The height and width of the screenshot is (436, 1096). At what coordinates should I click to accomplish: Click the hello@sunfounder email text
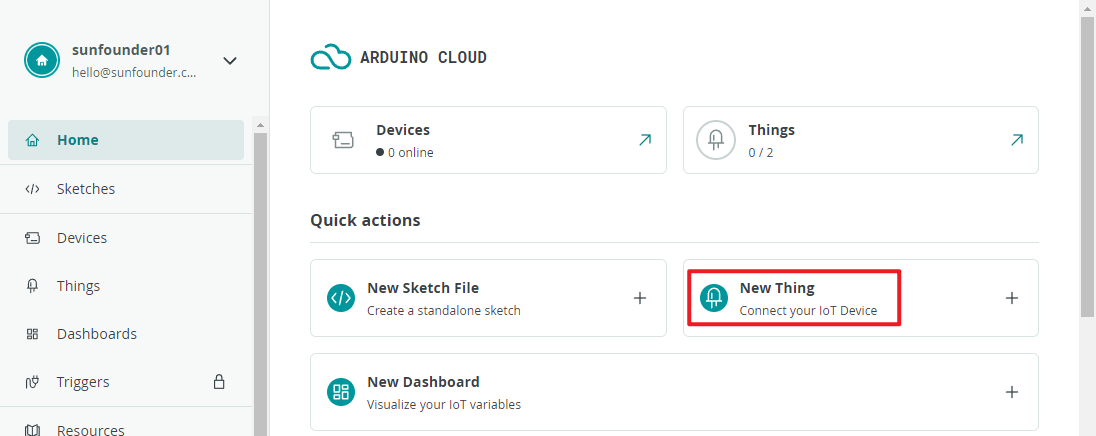pos(134,72)
